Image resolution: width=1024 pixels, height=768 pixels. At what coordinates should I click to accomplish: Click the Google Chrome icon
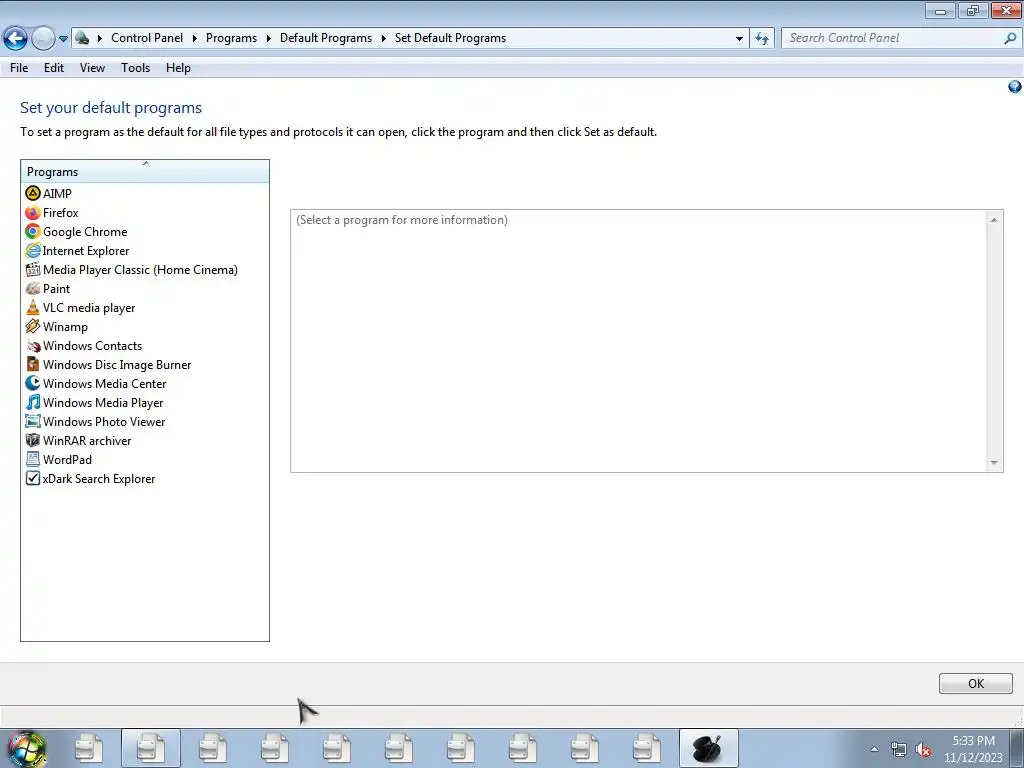point(33,231)
